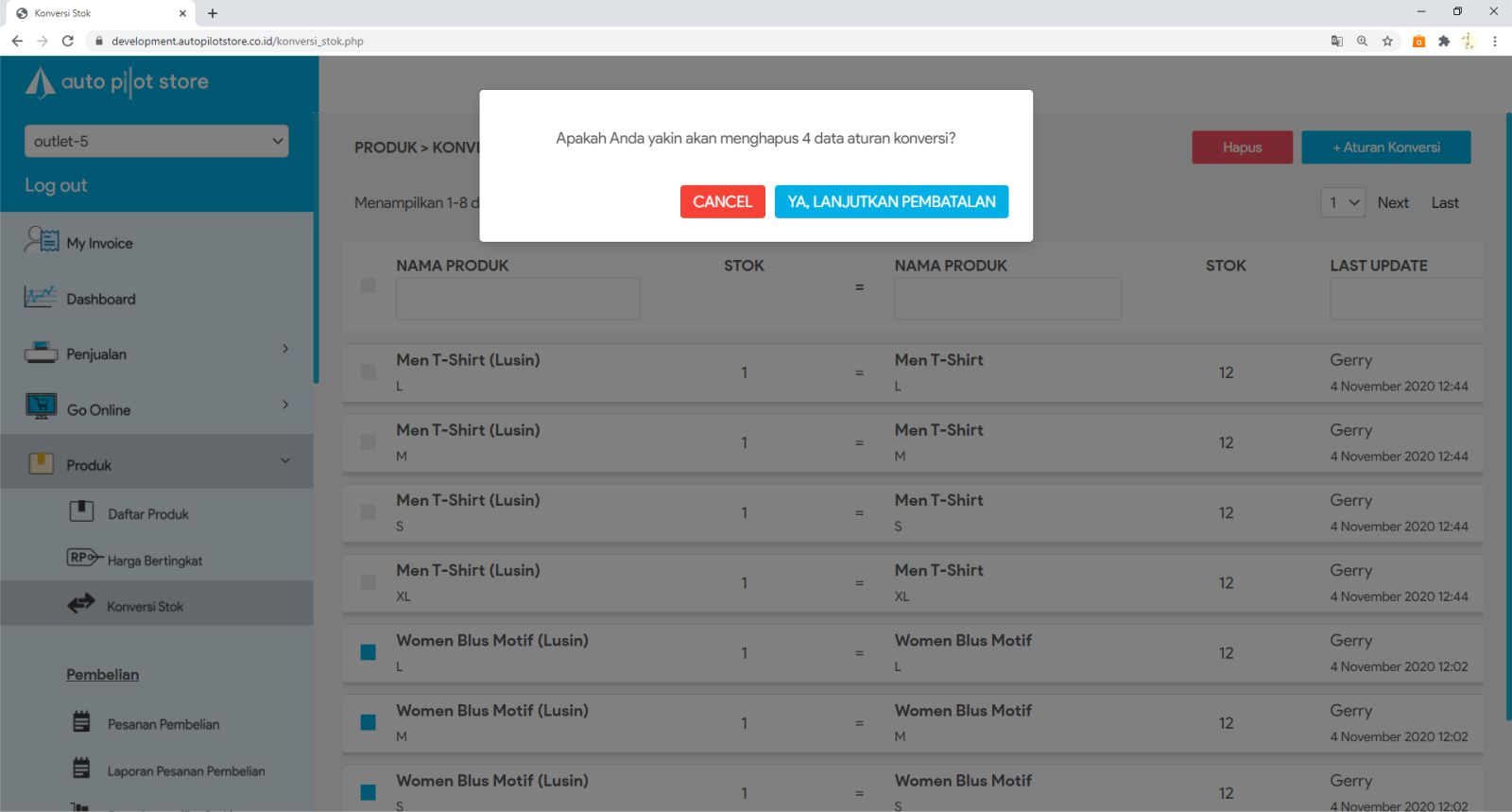Viewport: 1512px width, 812px height.
Task: Uncheck the Women Blus Motif (Lusin) L row
Action: 369,652
